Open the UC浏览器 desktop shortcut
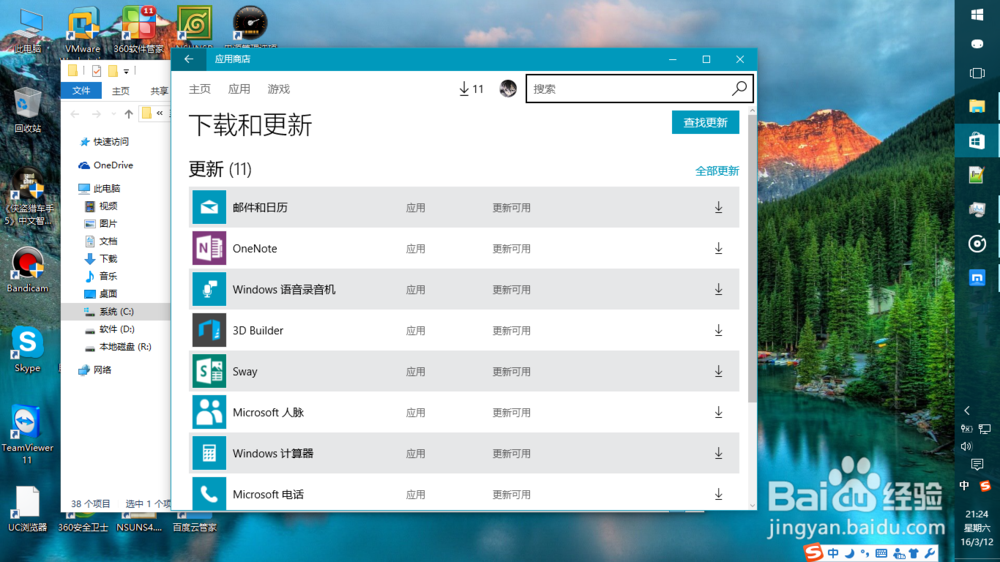This screenshot has width=1000, height=562. tap(27, 509)
